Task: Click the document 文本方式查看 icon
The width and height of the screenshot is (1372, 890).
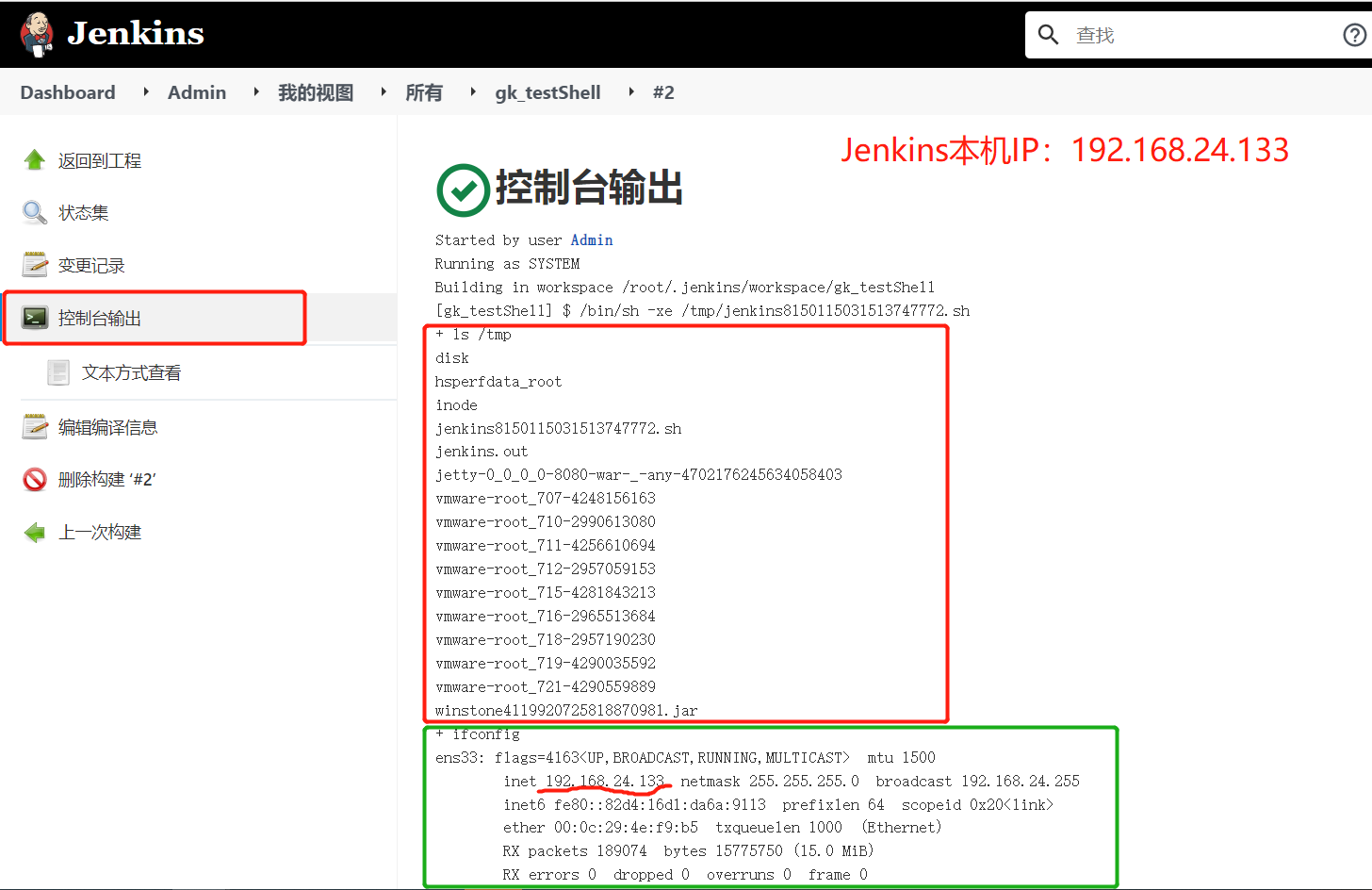Action: pos(58,372)
